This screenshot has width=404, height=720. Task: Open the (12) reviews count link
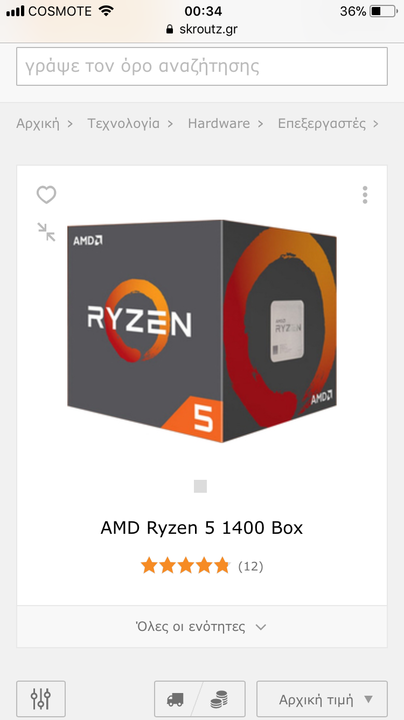point(251,566)
